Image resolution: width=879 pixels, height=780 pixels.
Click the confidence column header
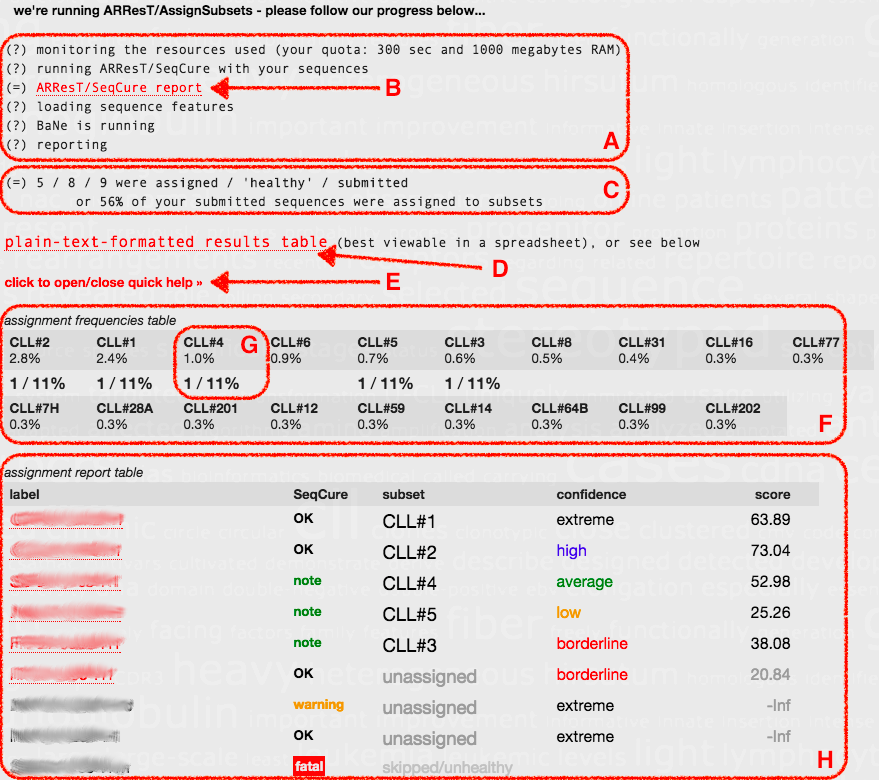tap(591, 495)
